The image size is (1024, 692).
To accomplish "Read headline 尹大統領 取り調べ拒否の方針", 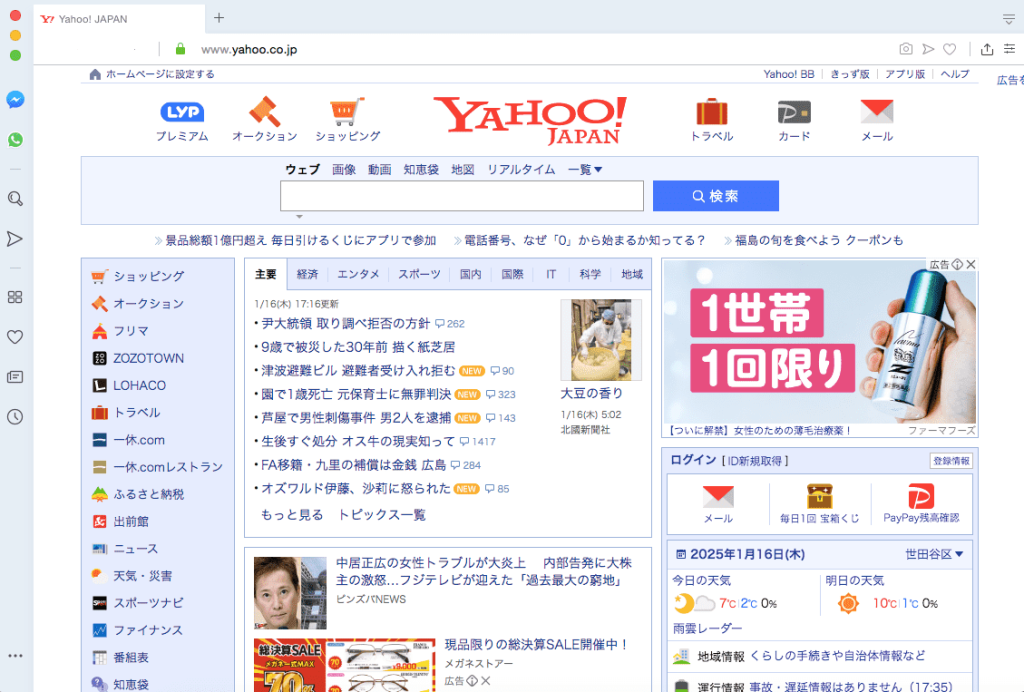I will click(x=345, y=323).
